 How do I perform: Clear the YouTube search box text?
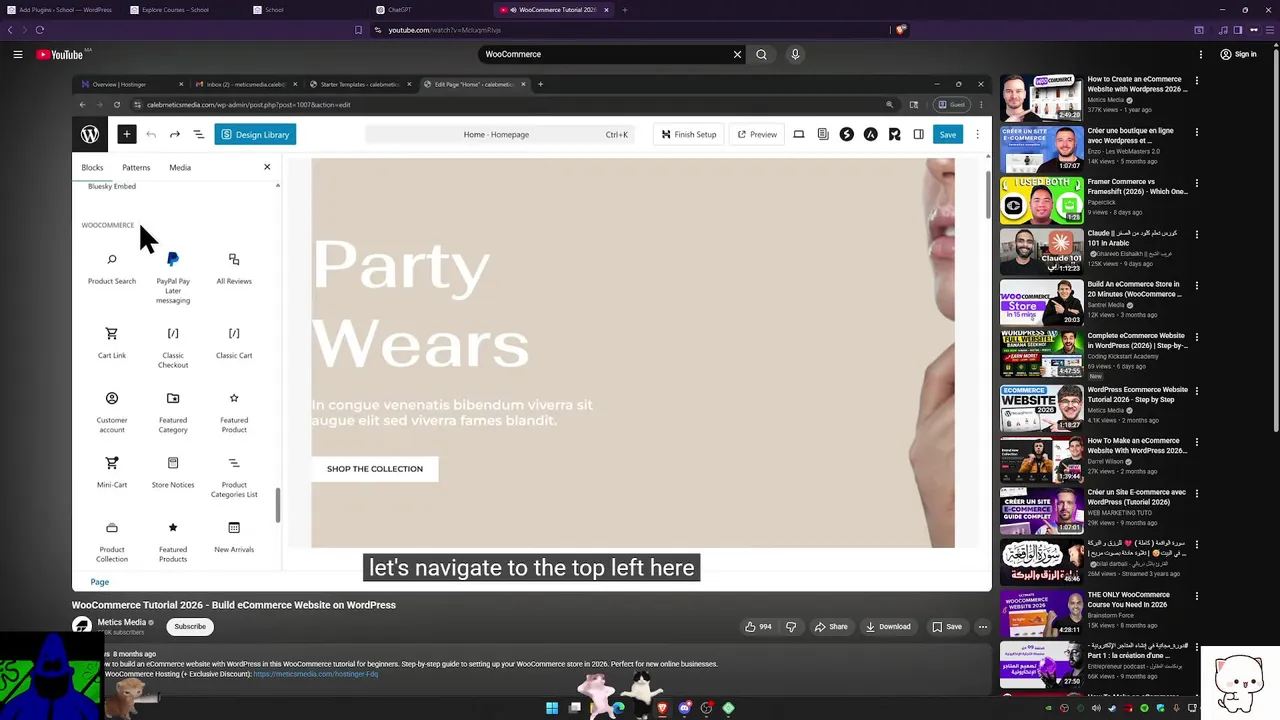click(737, 54)
